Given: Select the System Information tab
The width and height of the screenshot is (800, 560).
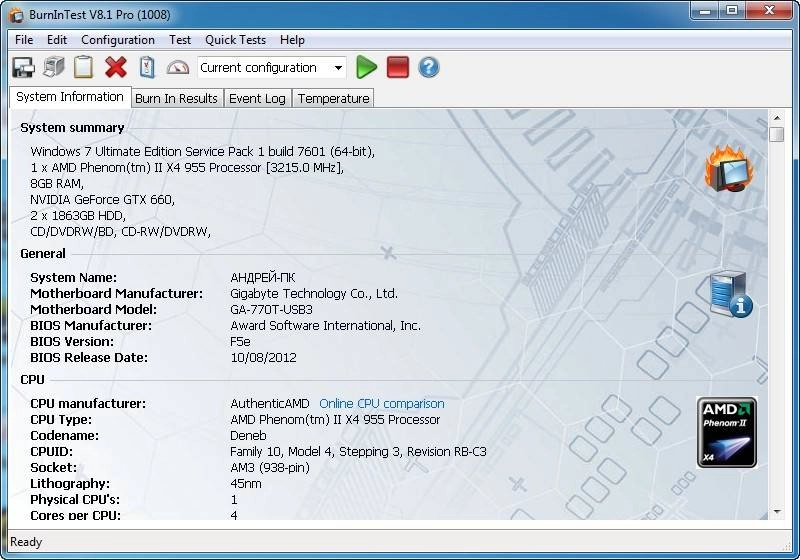Looking at the screenshot, I should click(70, 97).
